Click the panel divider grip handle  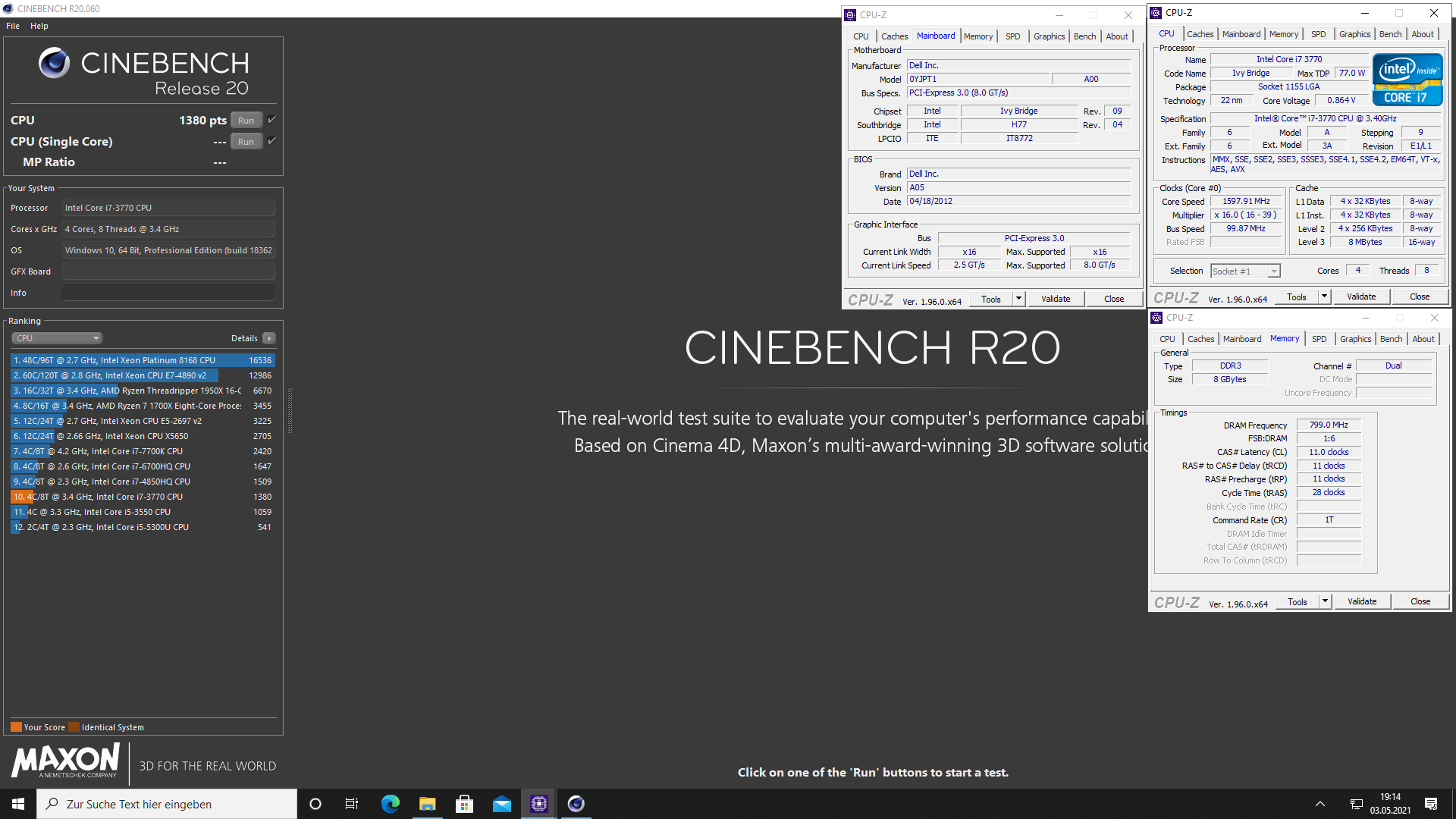click(x=290, y=410)
